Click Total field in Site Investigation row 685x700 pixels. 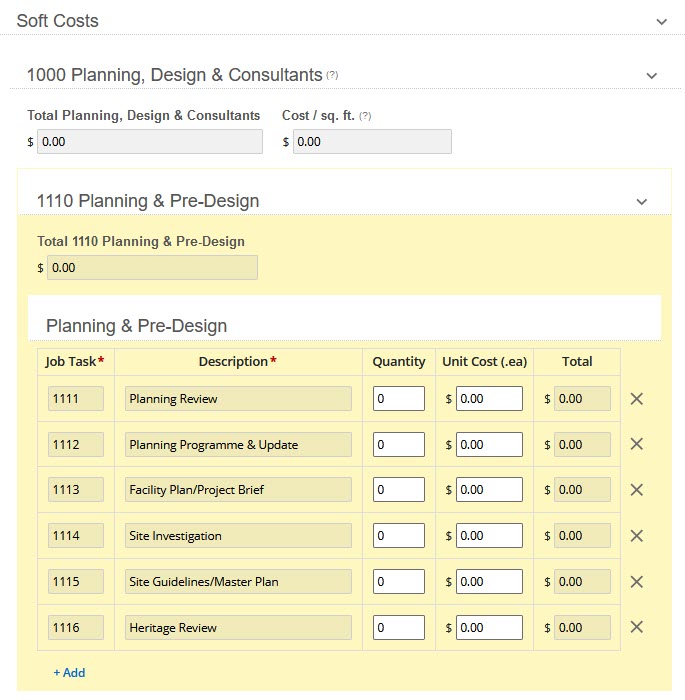[x=582, y=536]
